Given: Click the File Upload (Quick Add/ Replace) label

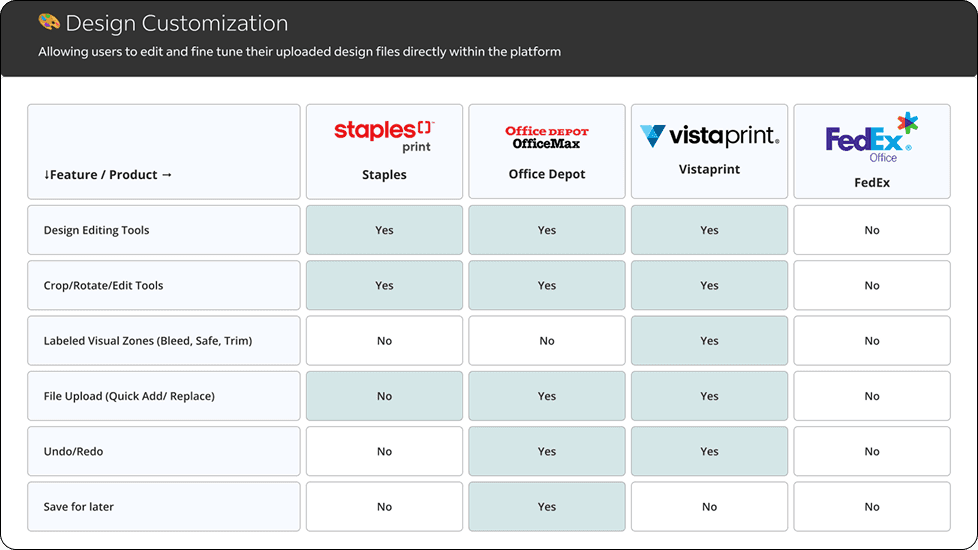Looking at the screenshot, I should click(129, 396).
